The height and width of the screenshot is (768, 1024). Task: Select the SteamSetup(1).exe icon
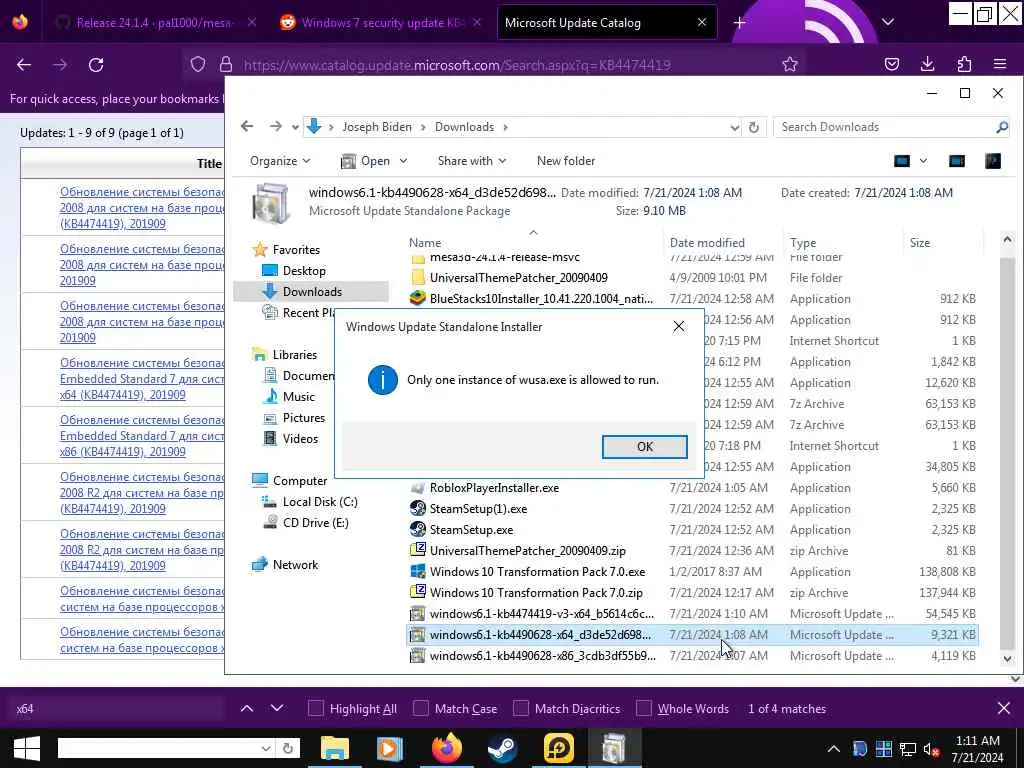point(418,509)
